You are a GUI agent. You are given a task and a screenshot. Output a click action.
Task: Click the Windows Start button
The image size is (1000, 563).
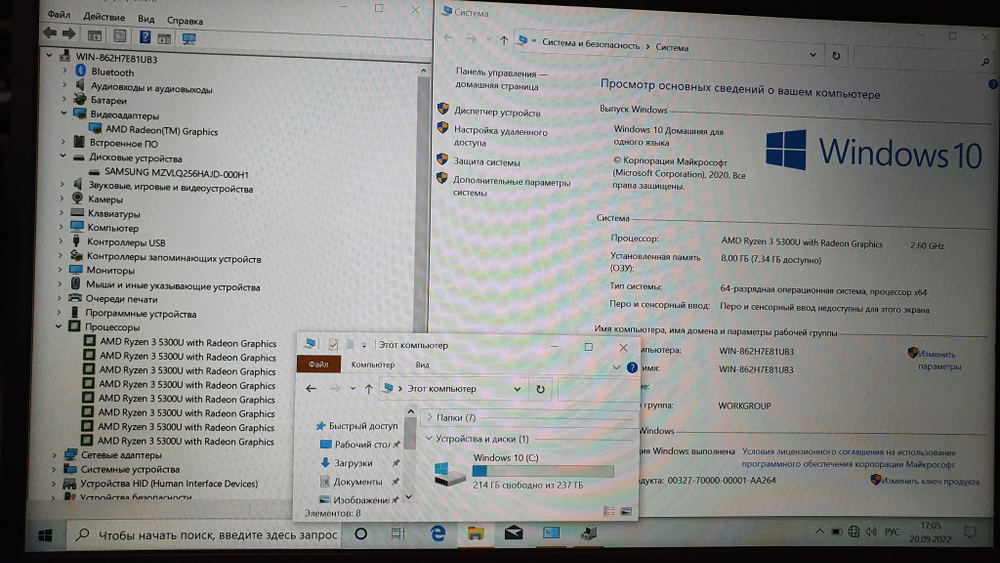tap(45, 536)
